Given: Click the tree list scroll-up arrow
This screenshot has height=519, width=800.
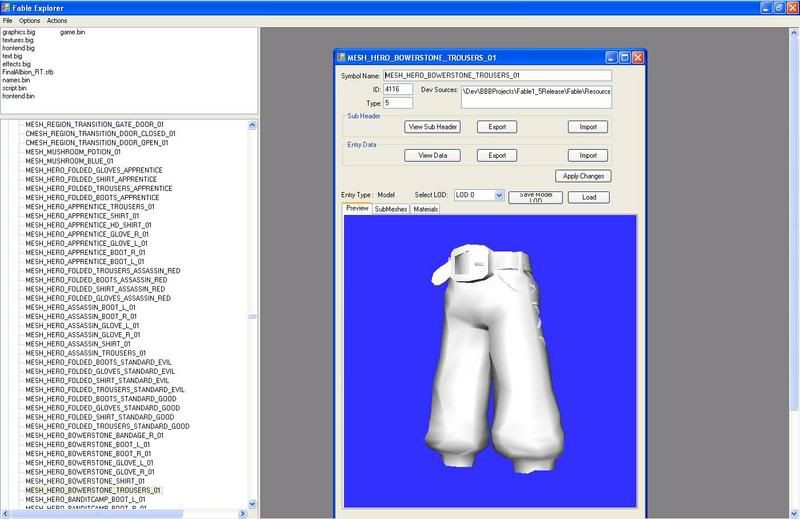Looking at the screenshot, I should tap(252, 125).
